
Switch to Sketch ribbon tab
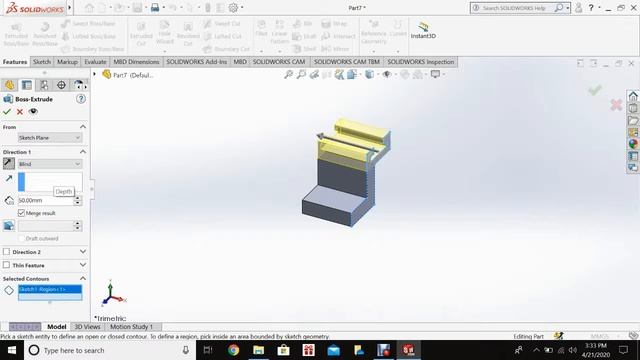(42, 62)
